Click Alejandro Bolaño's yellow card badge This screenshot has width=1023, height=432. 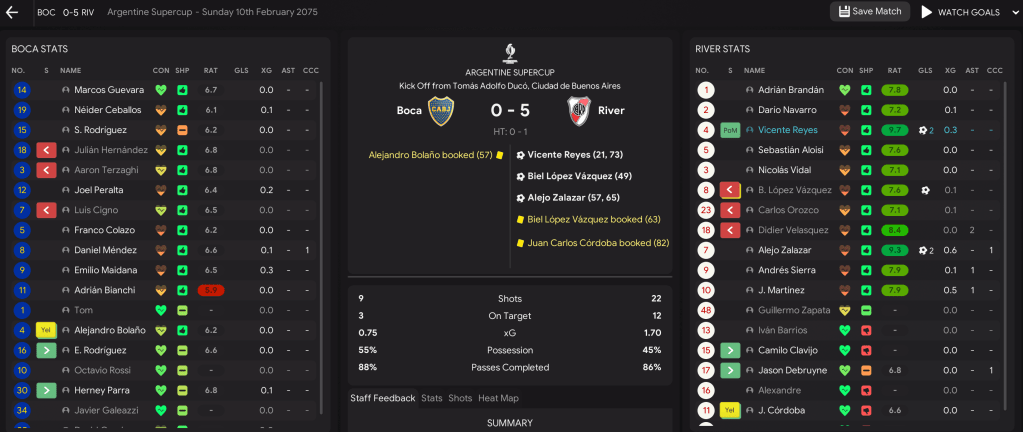46,330
